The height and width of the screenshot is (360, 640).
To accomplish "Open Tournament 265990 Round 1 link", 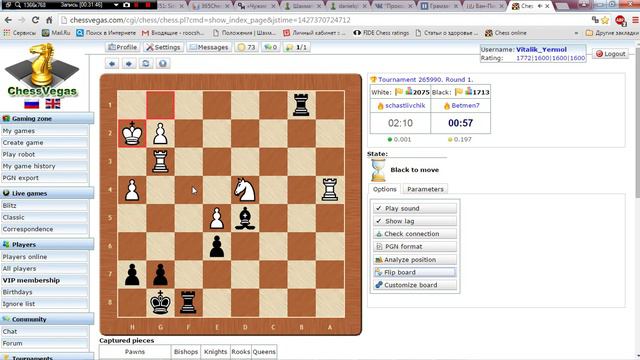I will tap(425, 80).
